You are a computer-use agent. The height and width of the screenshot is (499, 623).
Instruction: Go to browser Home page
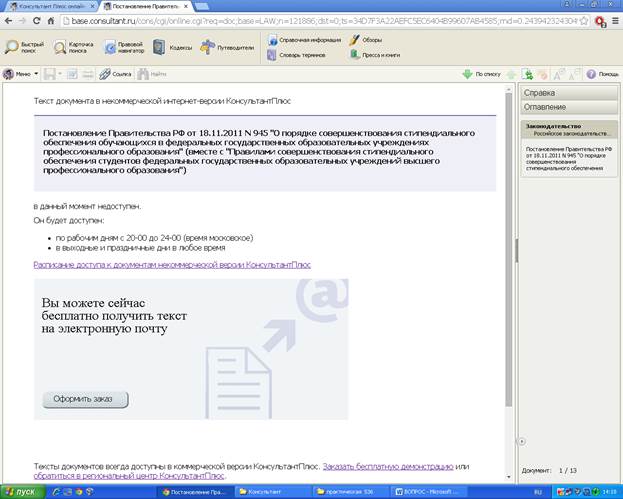tap(50, 21)
